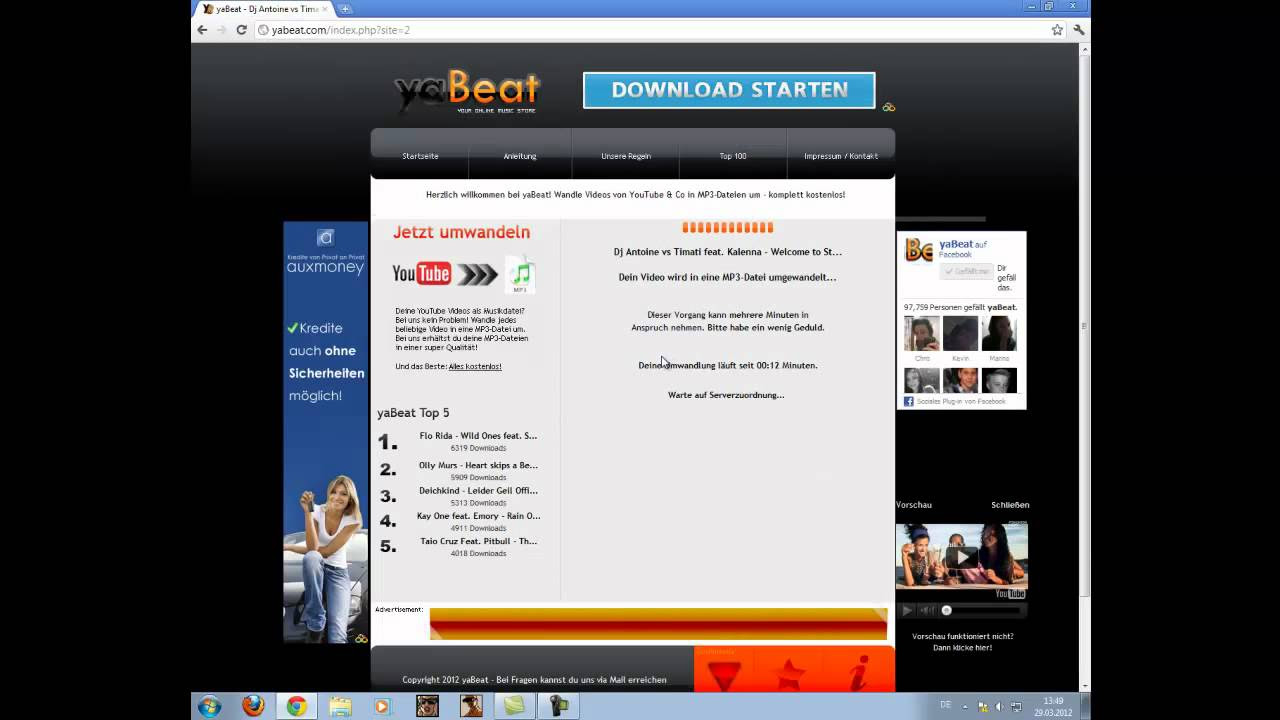
Task: Click the 'Dann klicke hier!' preview help link
Action: click(962, 648)
